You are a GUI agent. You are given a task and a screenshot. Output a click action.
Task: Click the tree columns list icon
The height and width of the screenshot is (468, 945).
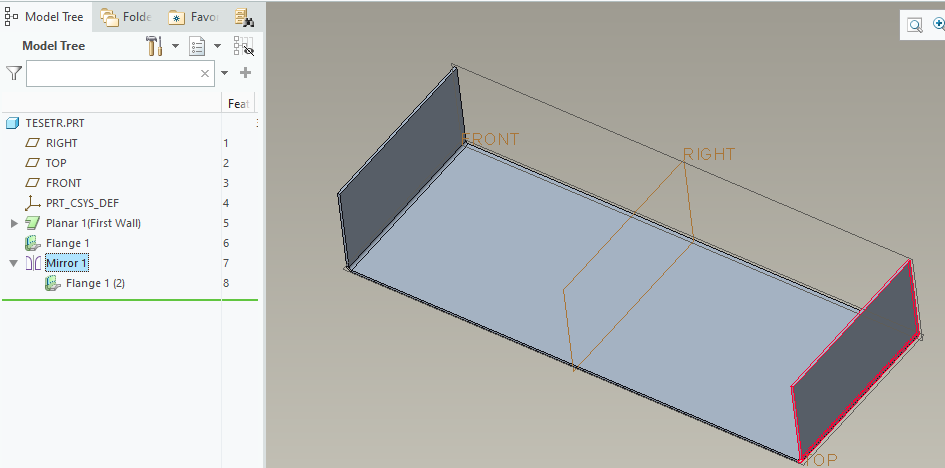(x=197, y=46)
